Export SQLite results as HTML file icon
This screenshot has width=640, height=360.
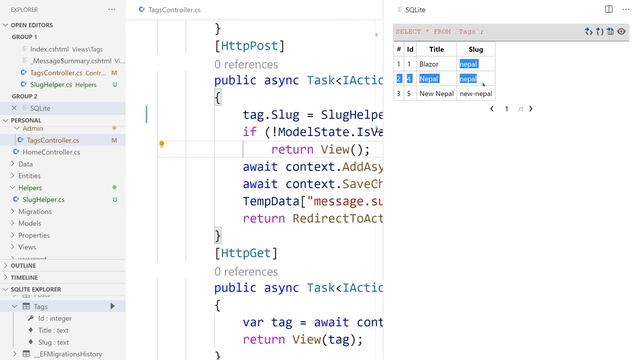(x=610, y=31)
